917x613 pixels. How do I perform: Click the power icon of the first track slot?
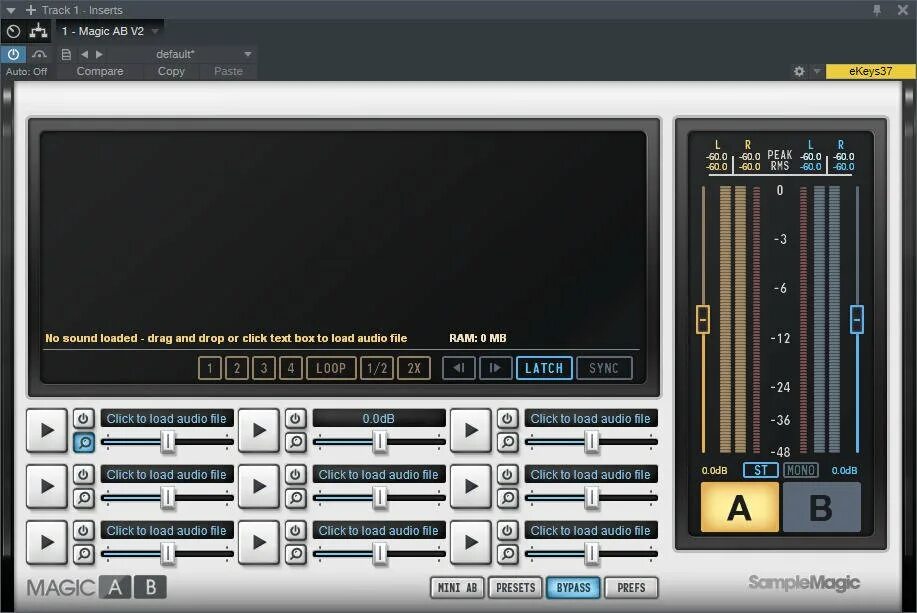pos(84,419)
